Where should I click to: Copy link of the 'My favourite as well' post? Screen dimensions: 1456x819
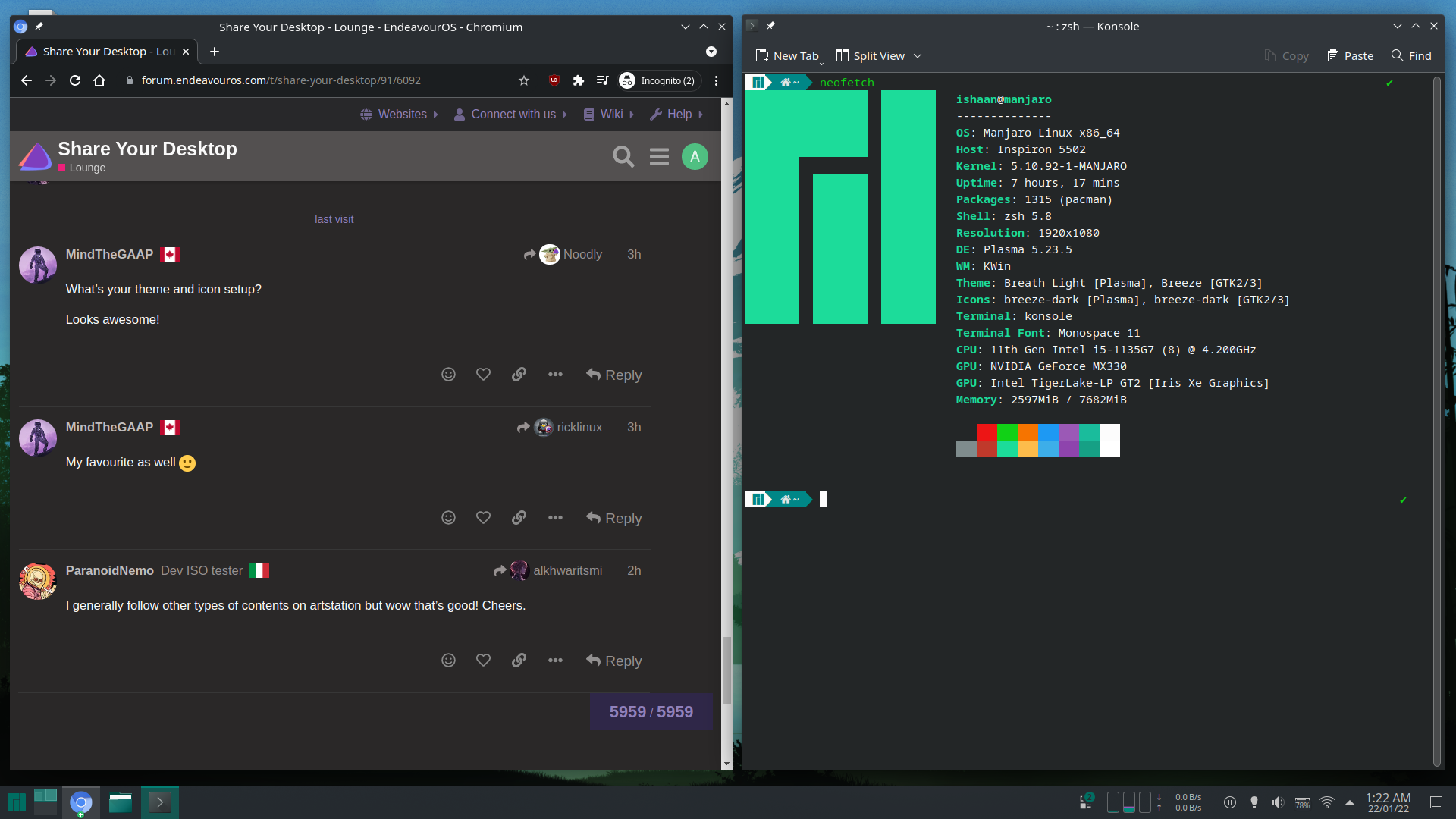519,518
